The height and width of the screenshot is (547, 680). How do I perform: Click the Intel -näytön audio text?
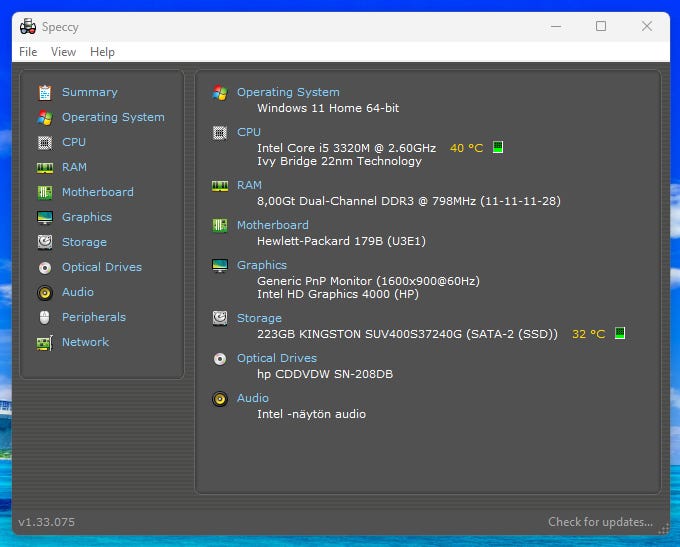click(311, 414)
